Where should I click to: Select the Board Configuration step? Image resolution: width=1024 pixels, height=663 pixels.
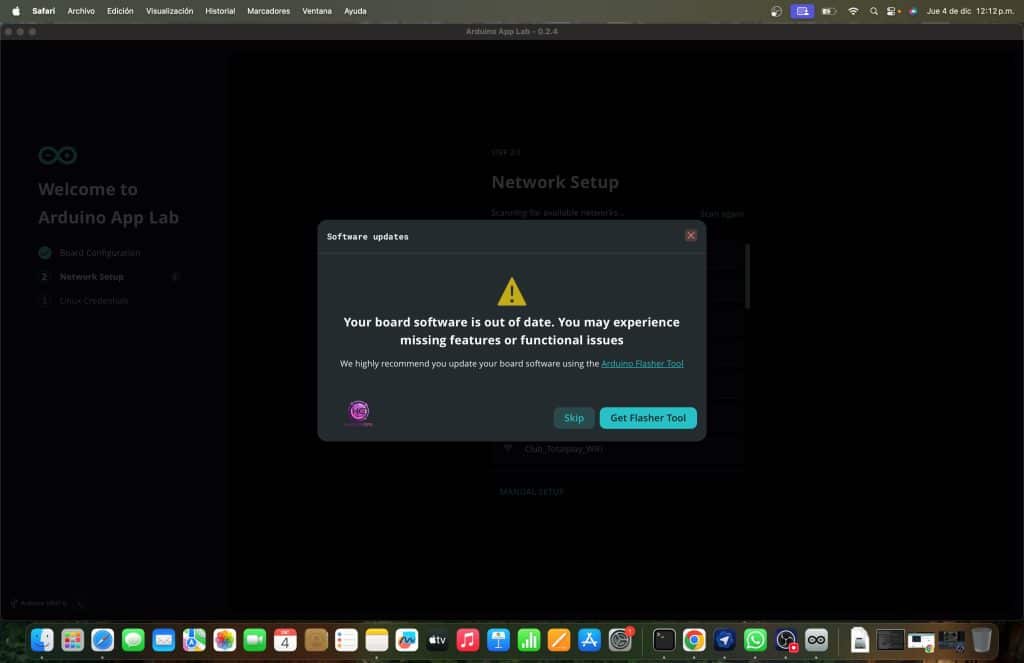(x=99, y=253)
